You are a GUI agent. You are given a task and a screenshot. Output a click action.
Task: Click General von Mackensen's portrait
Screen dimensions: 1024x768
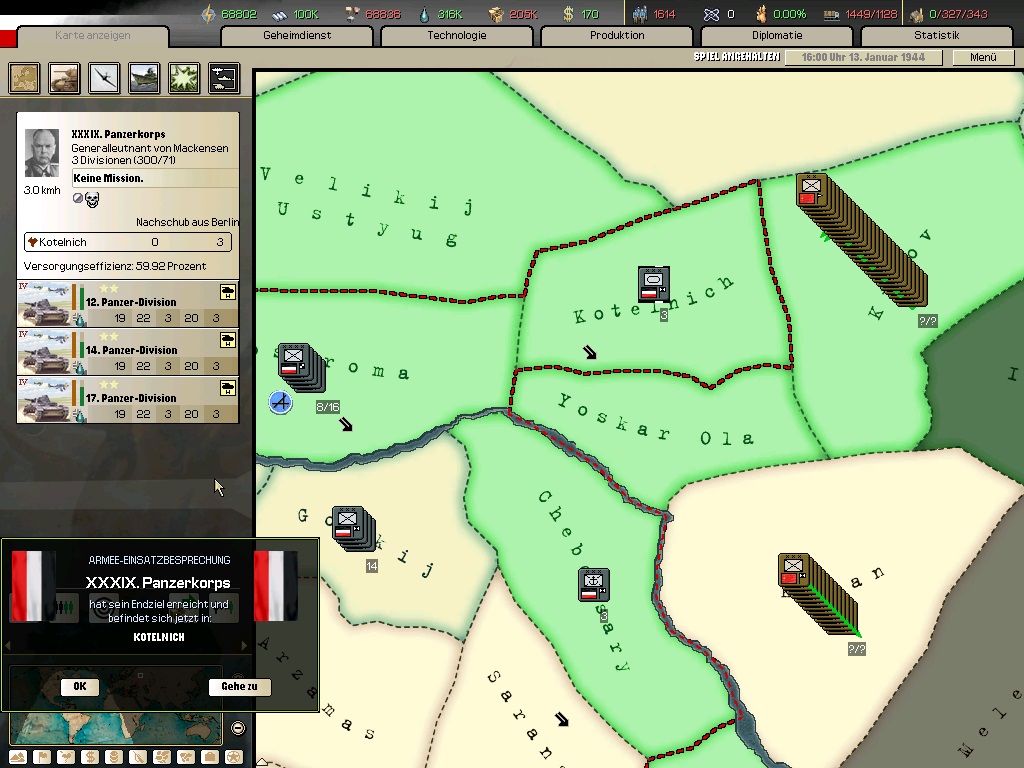[x=42, y=153]
